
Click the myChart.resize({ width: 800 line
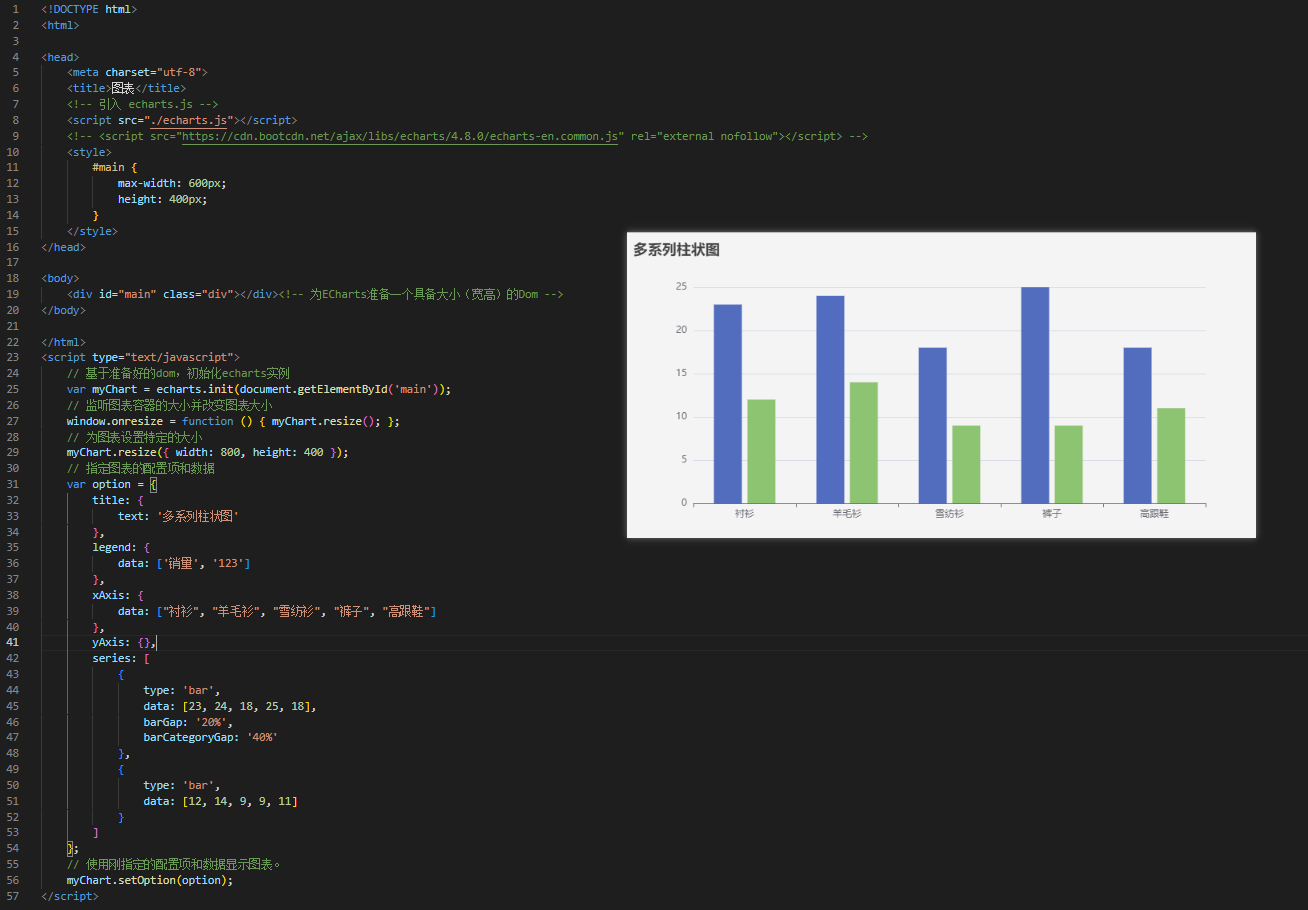coord(208,452)
